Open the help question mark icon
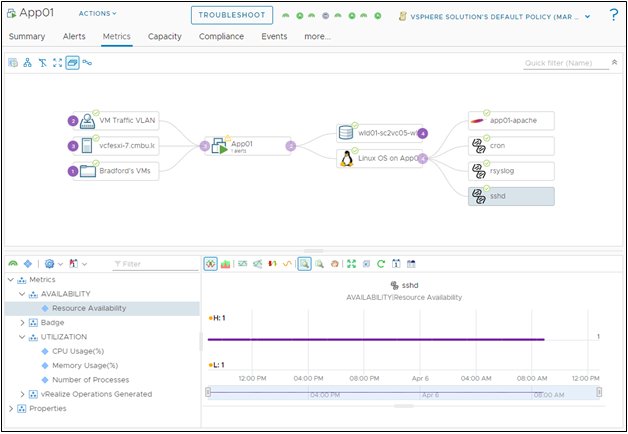 coord(613,15)
